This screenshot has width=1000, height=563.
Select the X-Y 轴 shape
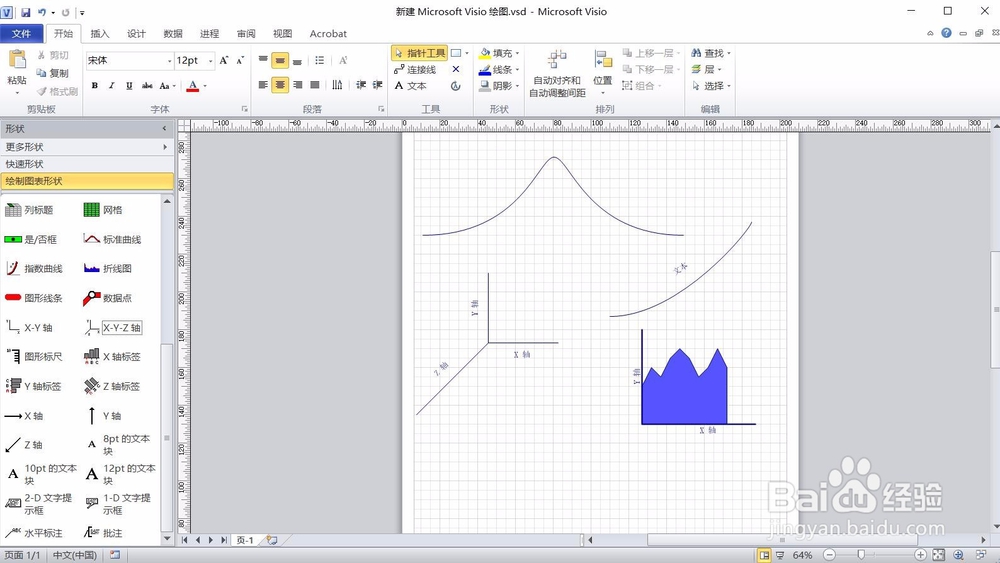point(29,328)
